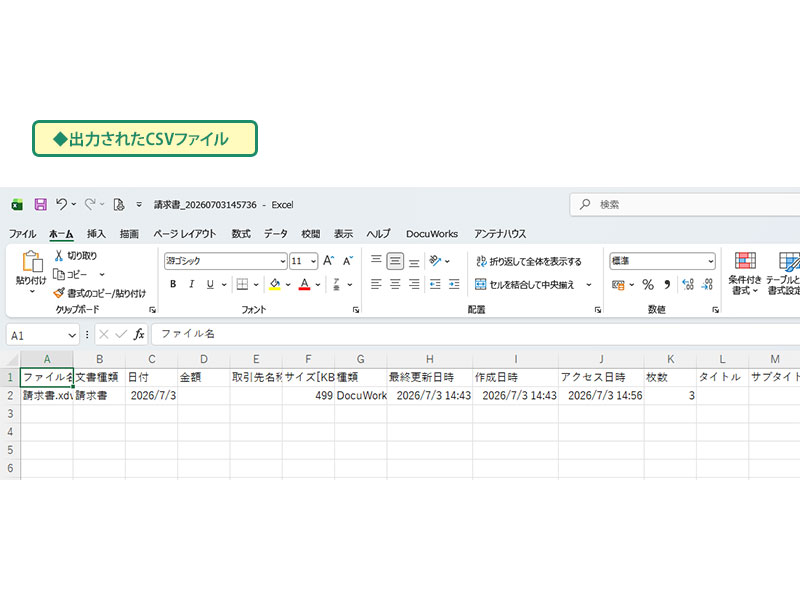Open quick access toolbar customize arrow
The height and width of the screenshot is (600, 800).
[139, 204]
